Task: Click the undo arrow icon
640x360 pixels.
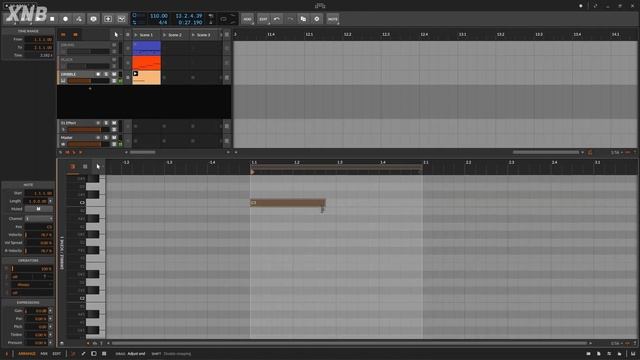Action: 277,19
